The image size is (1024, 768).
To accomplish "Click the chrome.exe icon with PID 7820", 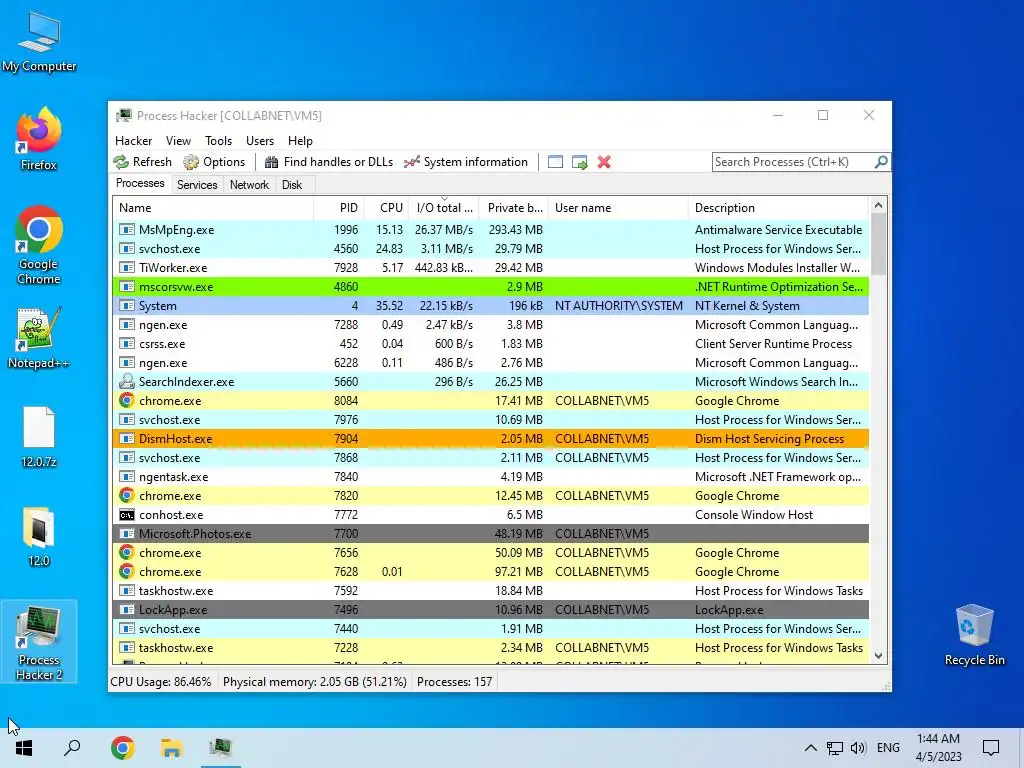I will click(x=127, y=496).
